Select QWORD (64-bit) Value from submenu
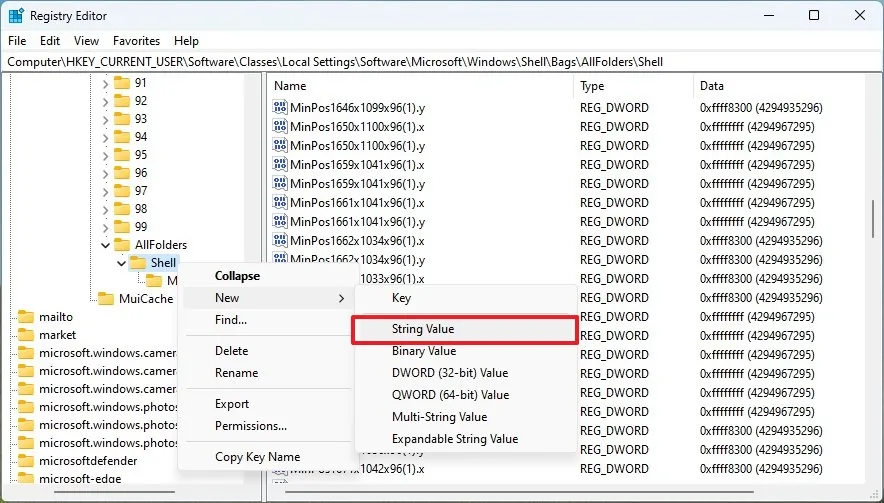The height and width of the screenshot is (503, 884). (466, 395)
